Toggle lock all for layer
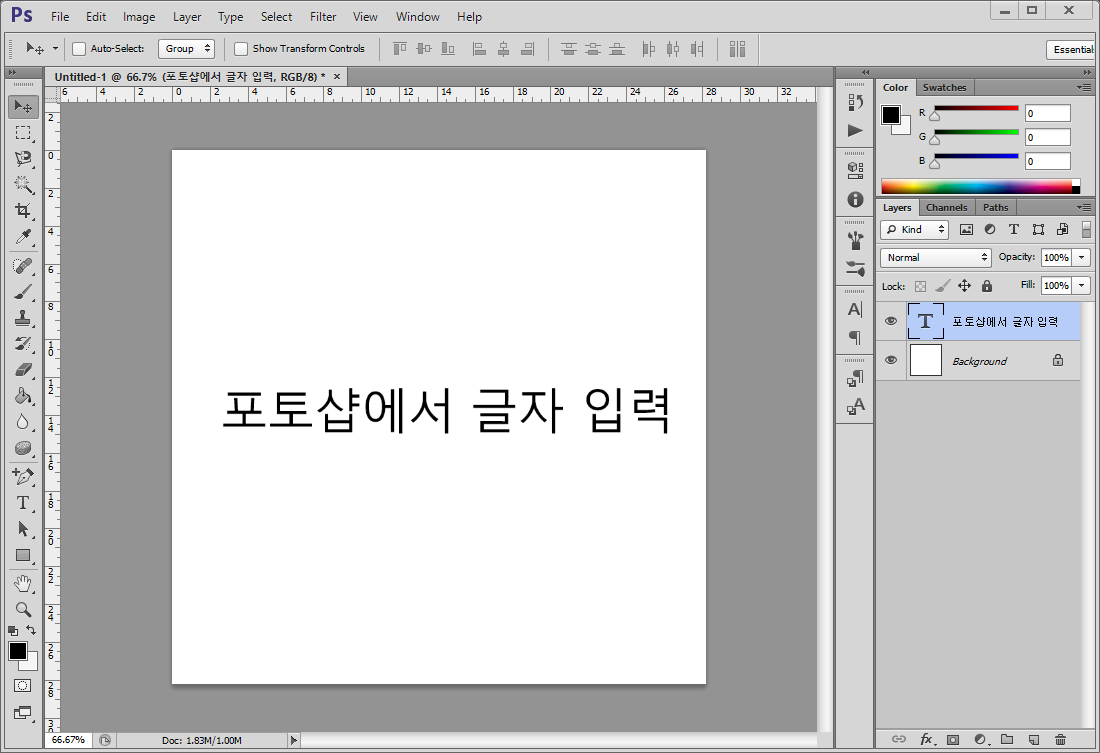This screenshot has height=753, width=1100. click(987, 286)
